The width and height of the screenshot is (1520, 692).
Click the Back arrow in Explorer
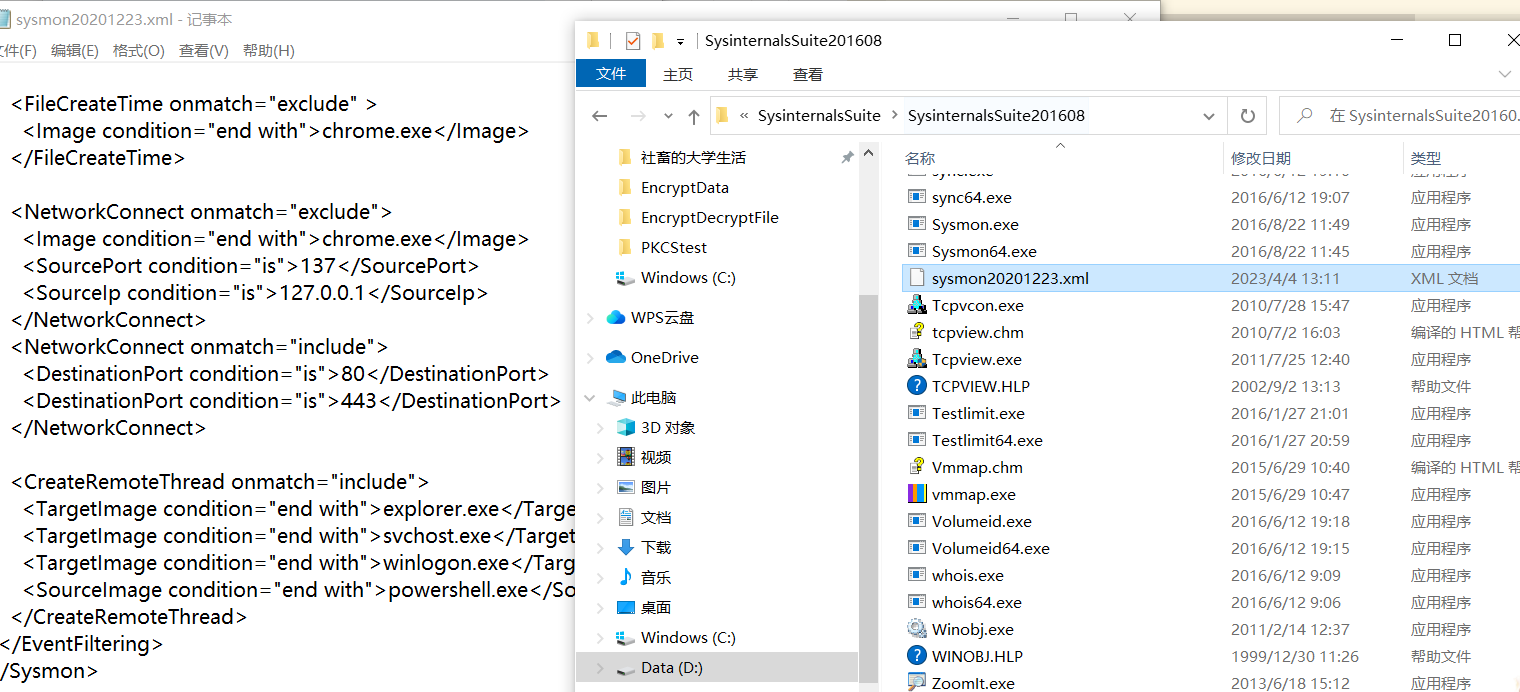point(600,116)
